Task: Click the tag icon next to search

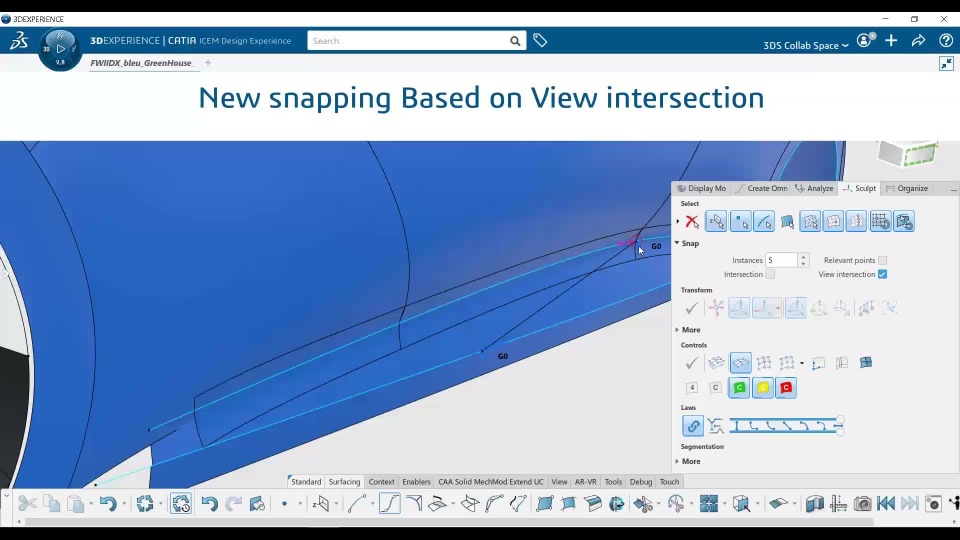Action: [540, 40]
